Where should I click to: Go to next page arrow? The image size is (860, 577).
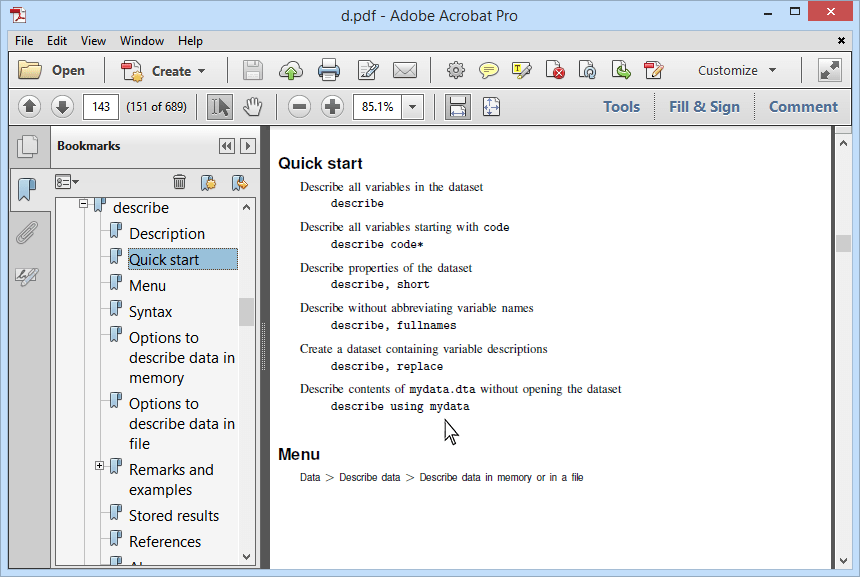pos(63,106)
